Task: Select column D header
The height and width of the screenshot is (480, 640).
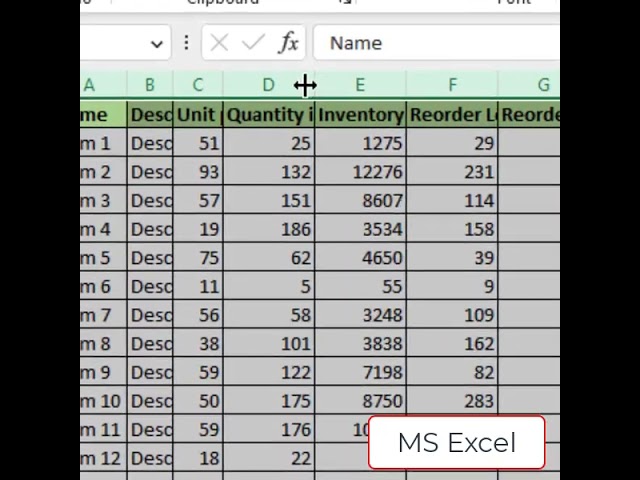Action: (x=269, y=85)
